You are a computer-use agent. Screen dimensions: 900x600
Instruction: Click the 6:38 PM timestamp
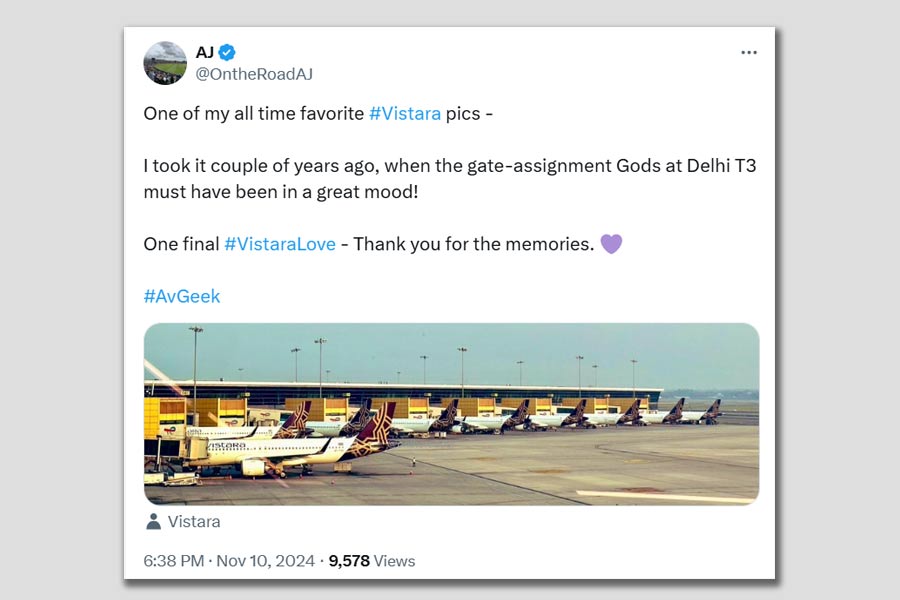click(175, 561)
